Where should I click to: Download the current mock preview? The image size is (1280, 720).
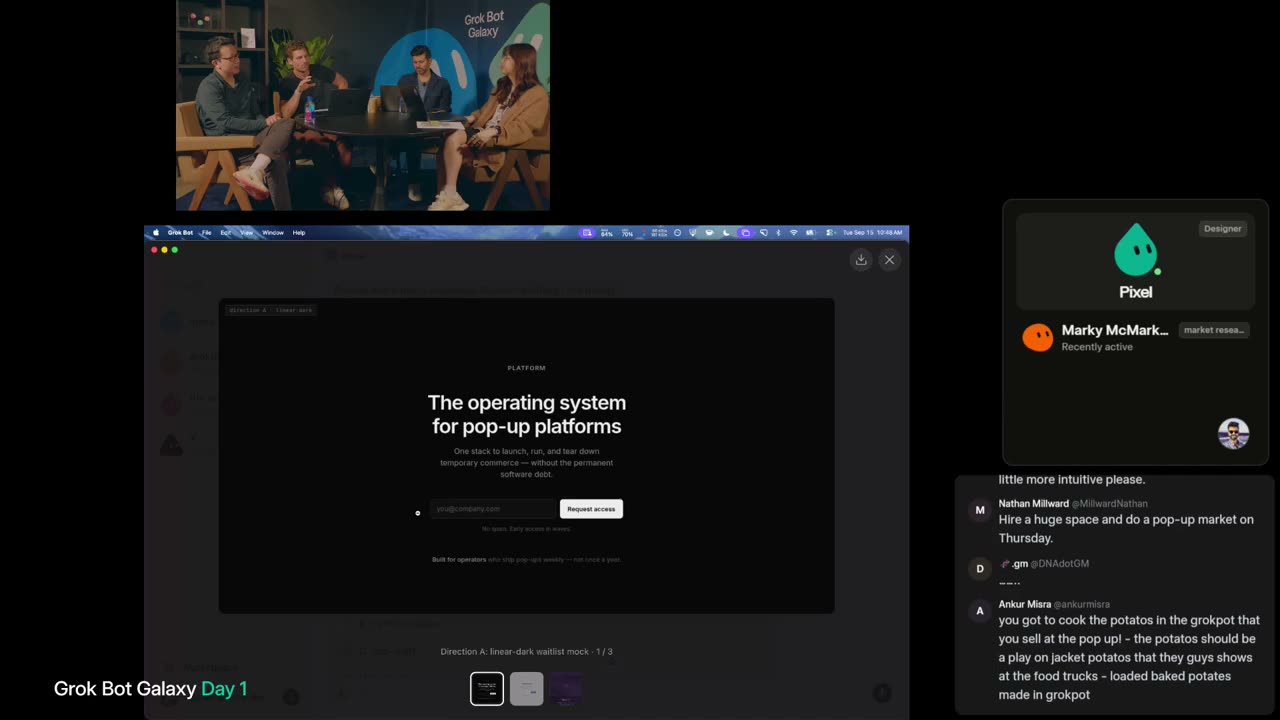[x=861, y=260]
